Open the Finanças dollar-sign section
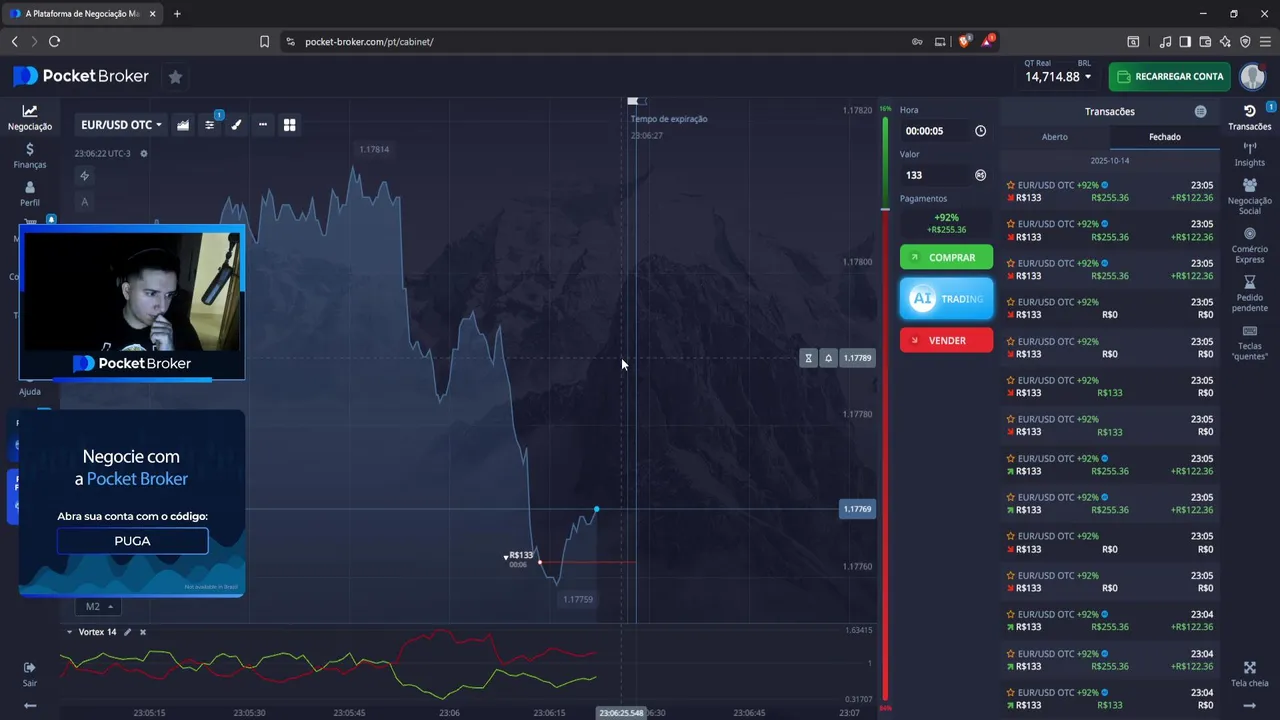The image size is (1280, 720). coord(30,156)
